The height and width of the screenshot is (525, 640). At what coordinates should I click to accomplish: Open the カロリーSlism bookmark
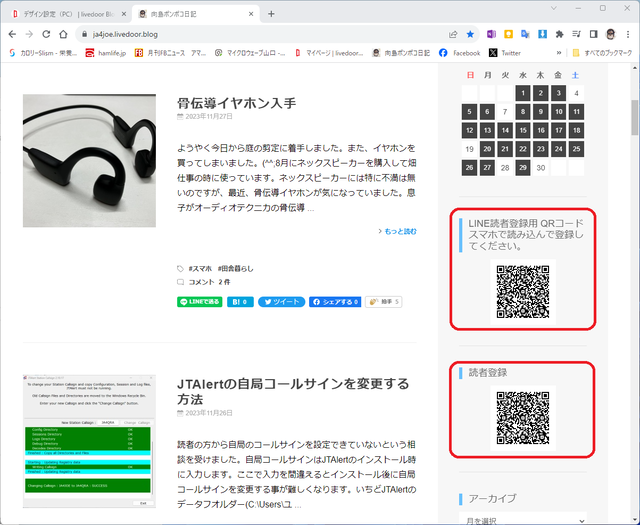[43, 53]
